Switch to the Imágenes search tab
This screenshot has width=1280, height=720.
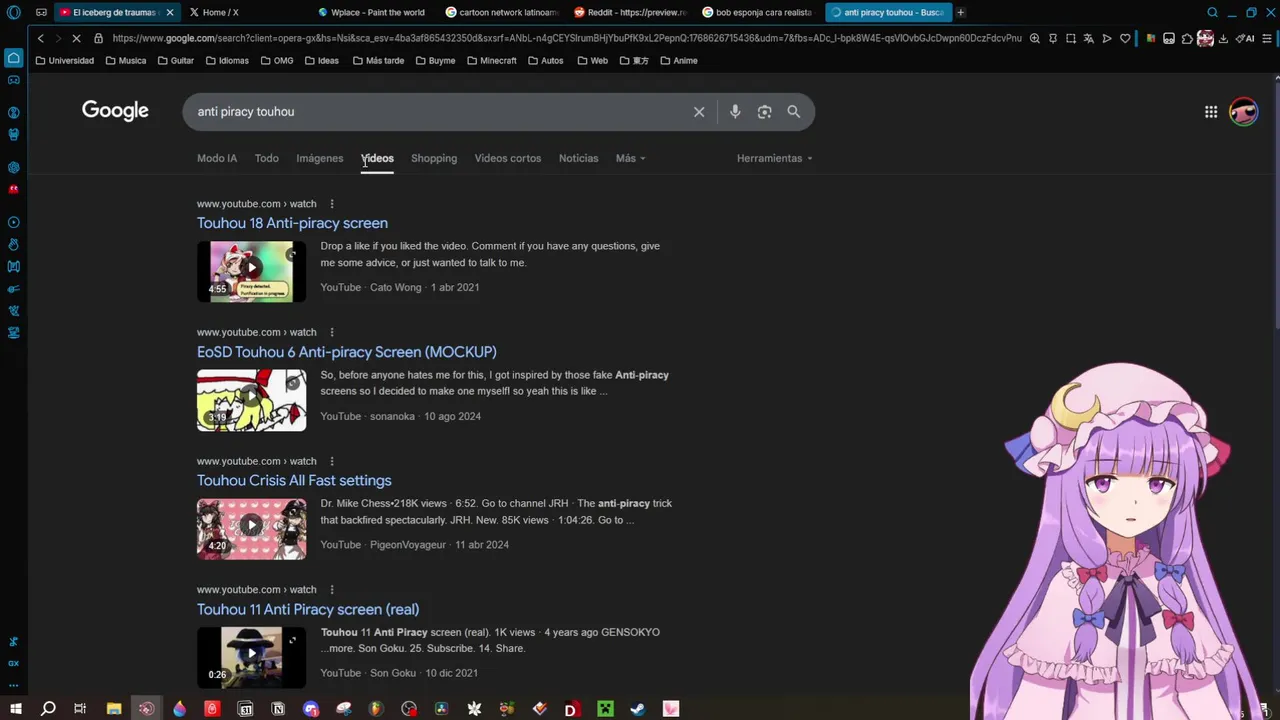point(320,158)
